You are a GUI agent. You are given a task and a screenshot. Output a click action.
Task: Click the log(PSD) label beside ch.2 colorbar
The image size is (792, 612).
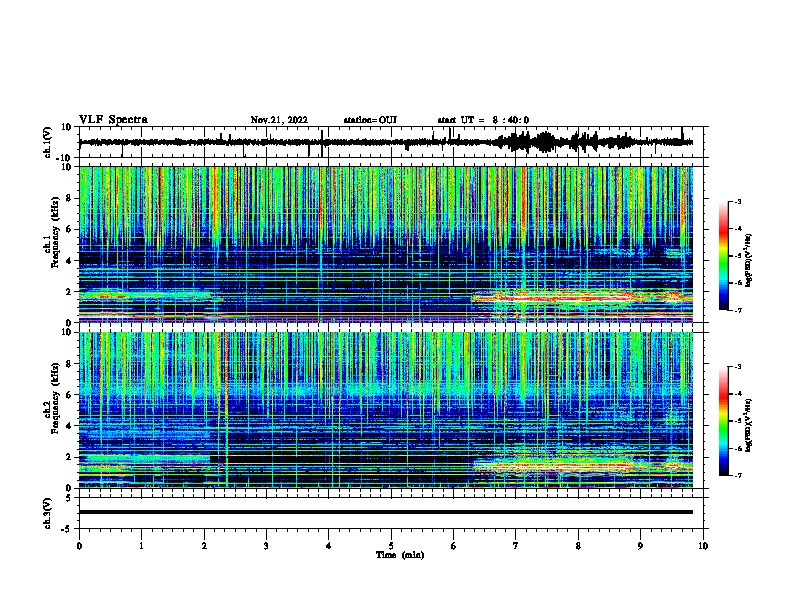pyautogui.click(x=749, y=425)
